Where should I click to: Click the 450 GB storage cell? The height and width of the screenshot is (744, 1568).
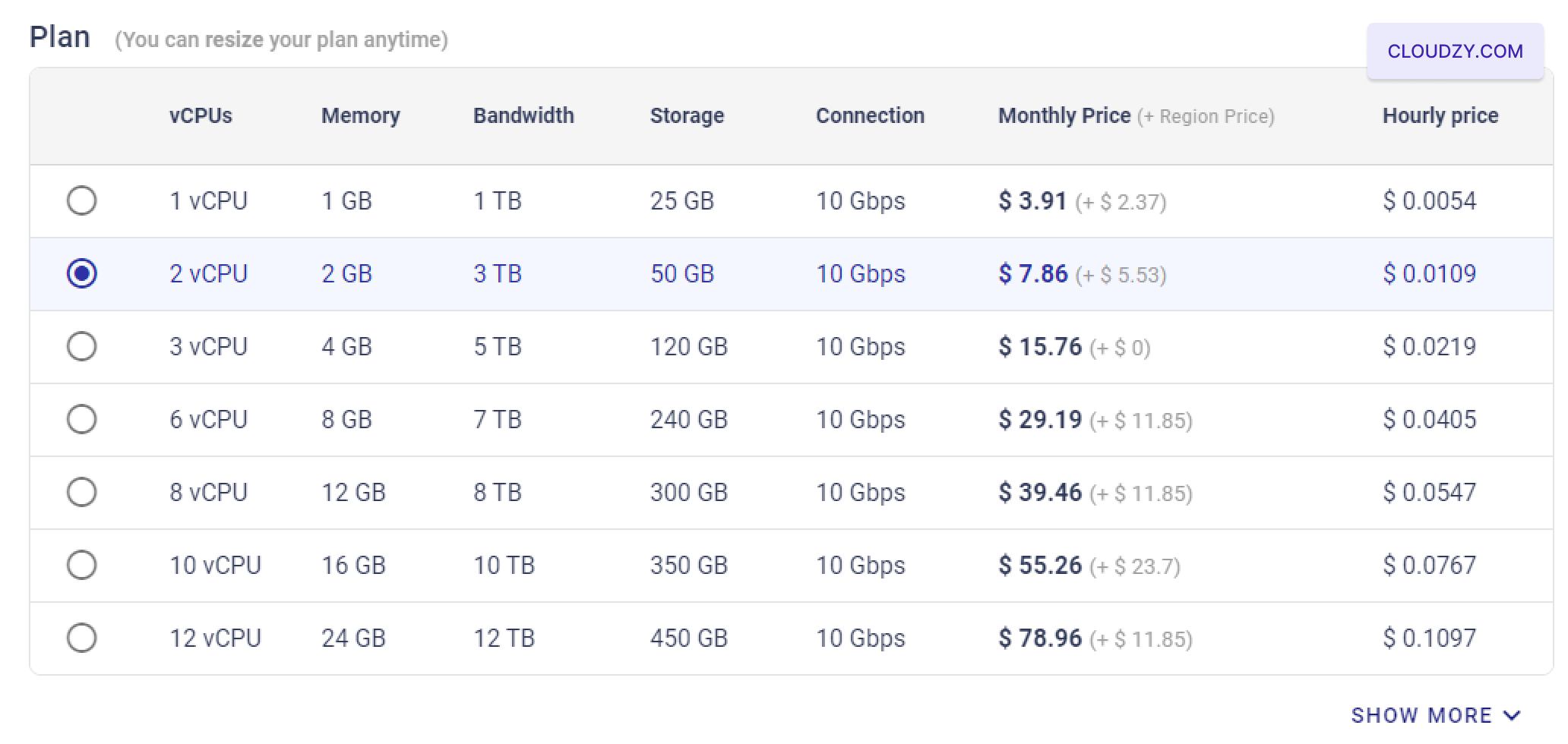689,638
